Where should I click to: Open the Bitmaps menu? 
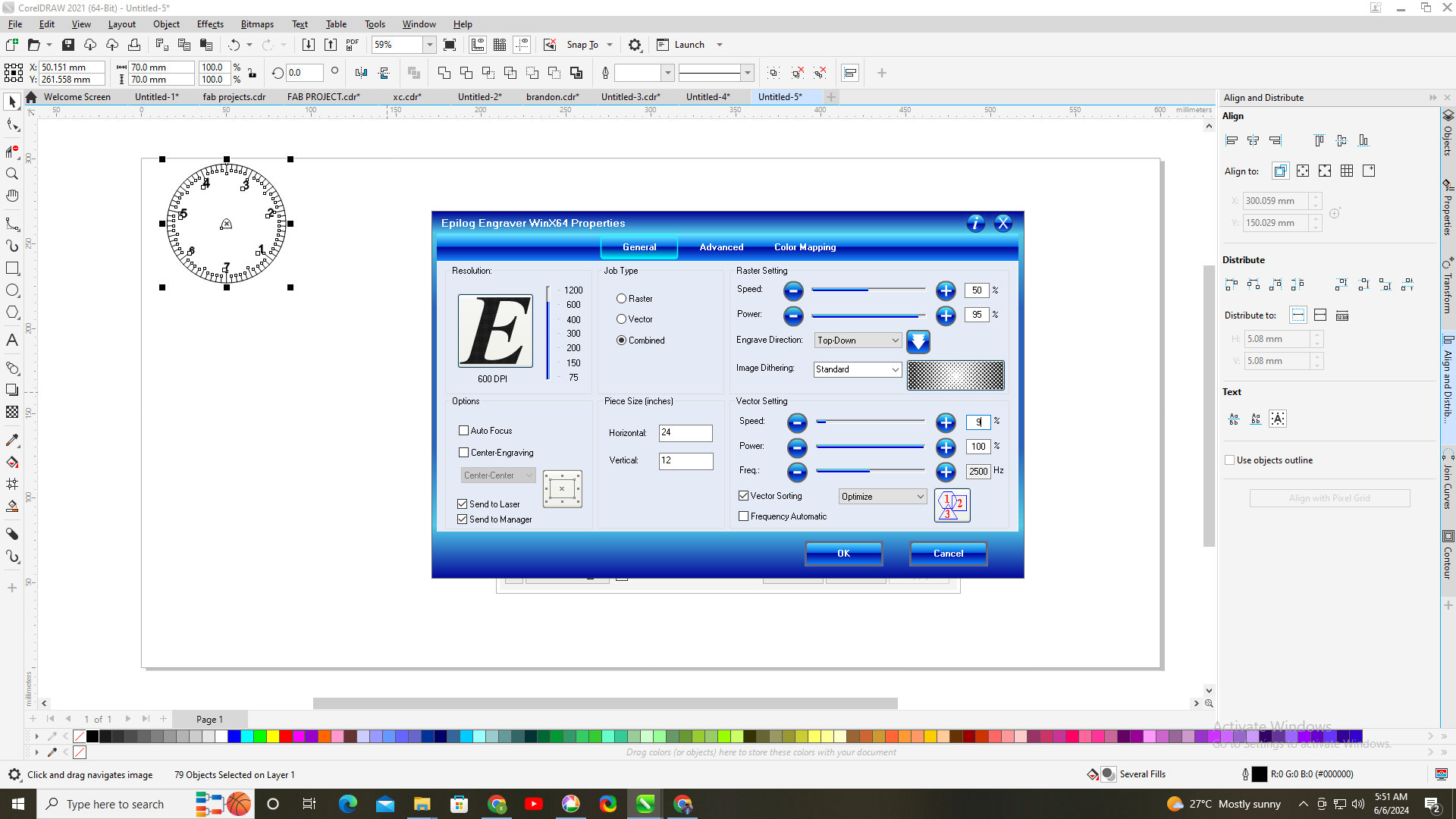257,24
